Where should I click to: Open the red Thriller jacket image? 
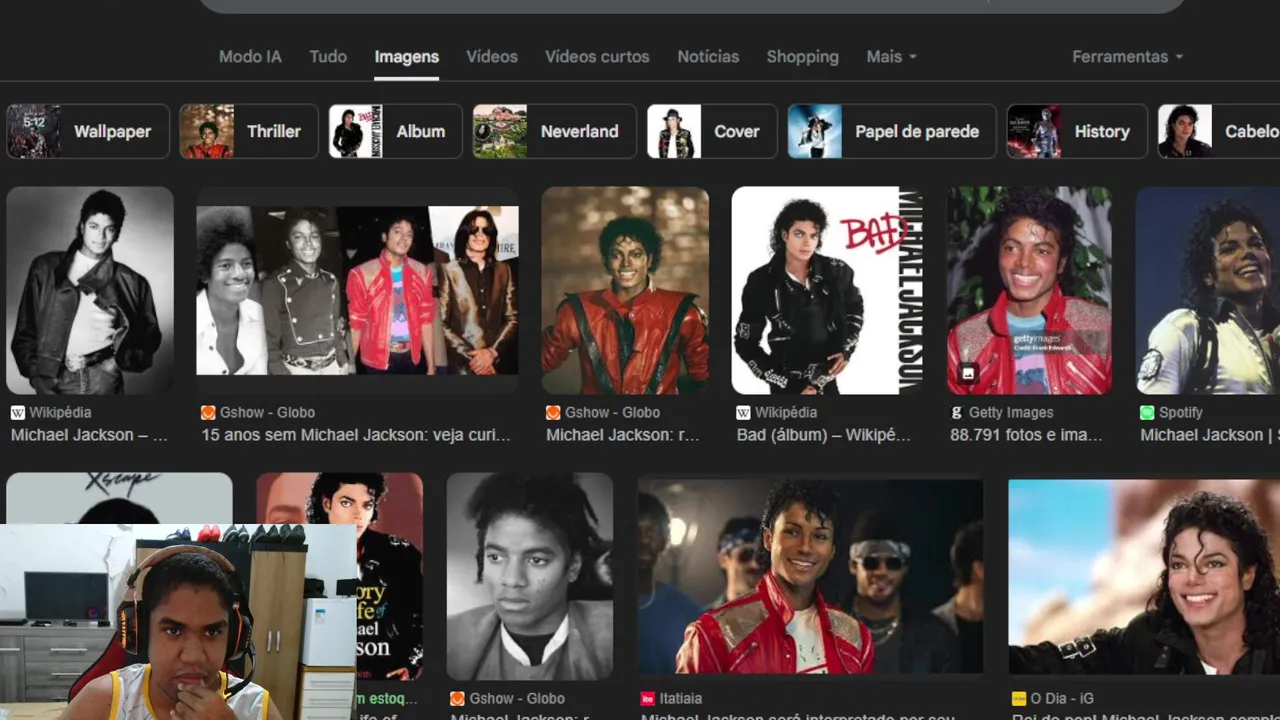(x=625, y=290)
